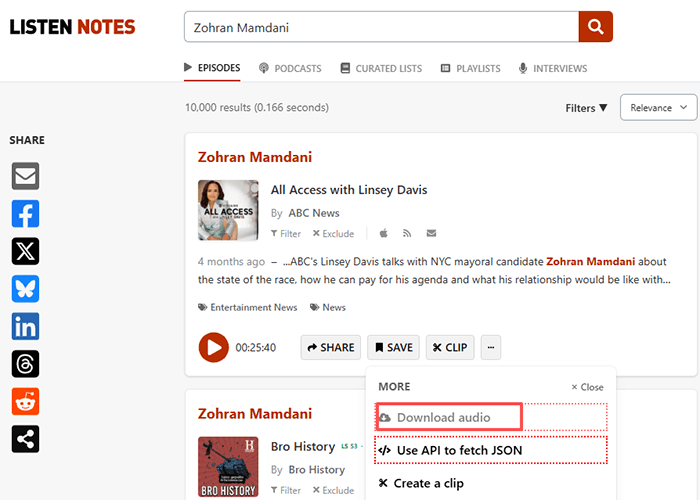
Task: Open the Playlists tab
Action: (471, 68)
